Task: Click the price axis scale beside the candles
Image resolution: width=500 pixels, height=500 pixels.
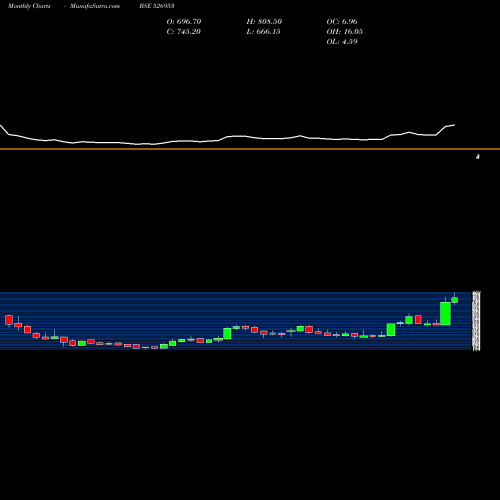Action: [x=476, y=321]
